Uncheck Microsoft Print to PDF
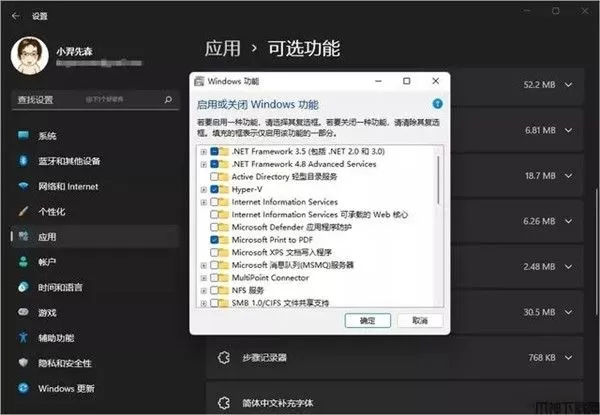The width and height of the screenshot is (600, 415). [x=214, y=240]
